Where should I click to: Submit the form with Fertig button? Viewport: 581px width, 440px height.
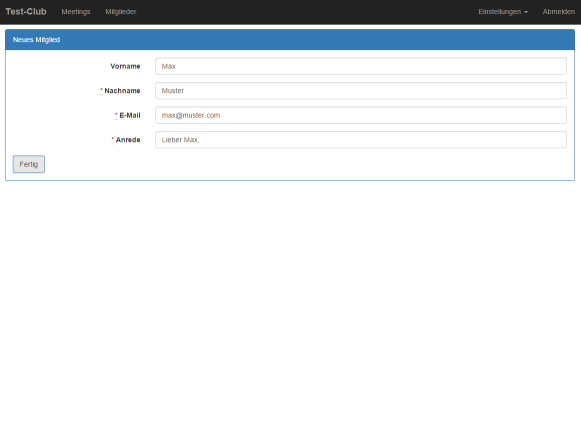[x=29, y=164]
